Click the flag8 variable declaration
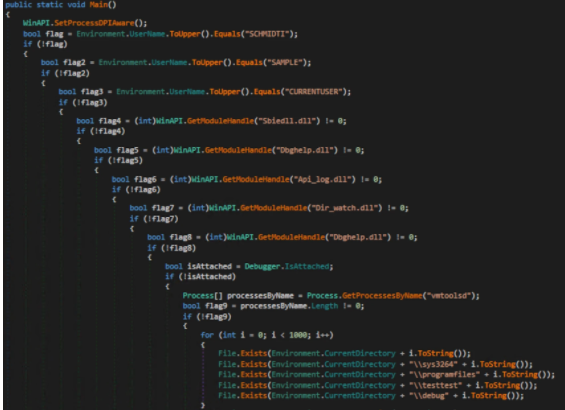 point(181,237)
